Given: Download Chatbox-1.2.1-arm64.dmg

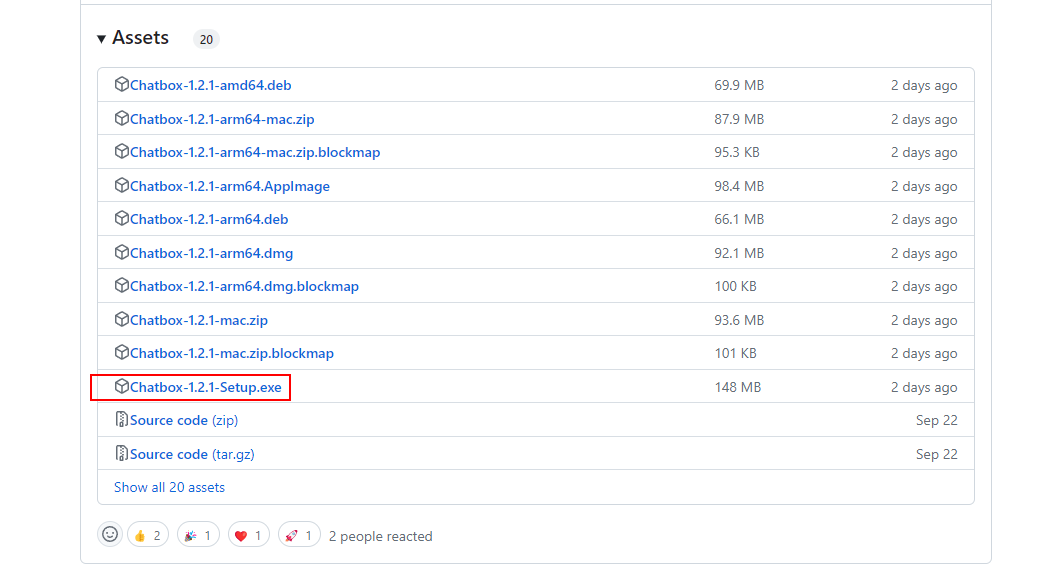Looking at the screenshot, I should 212,253.
